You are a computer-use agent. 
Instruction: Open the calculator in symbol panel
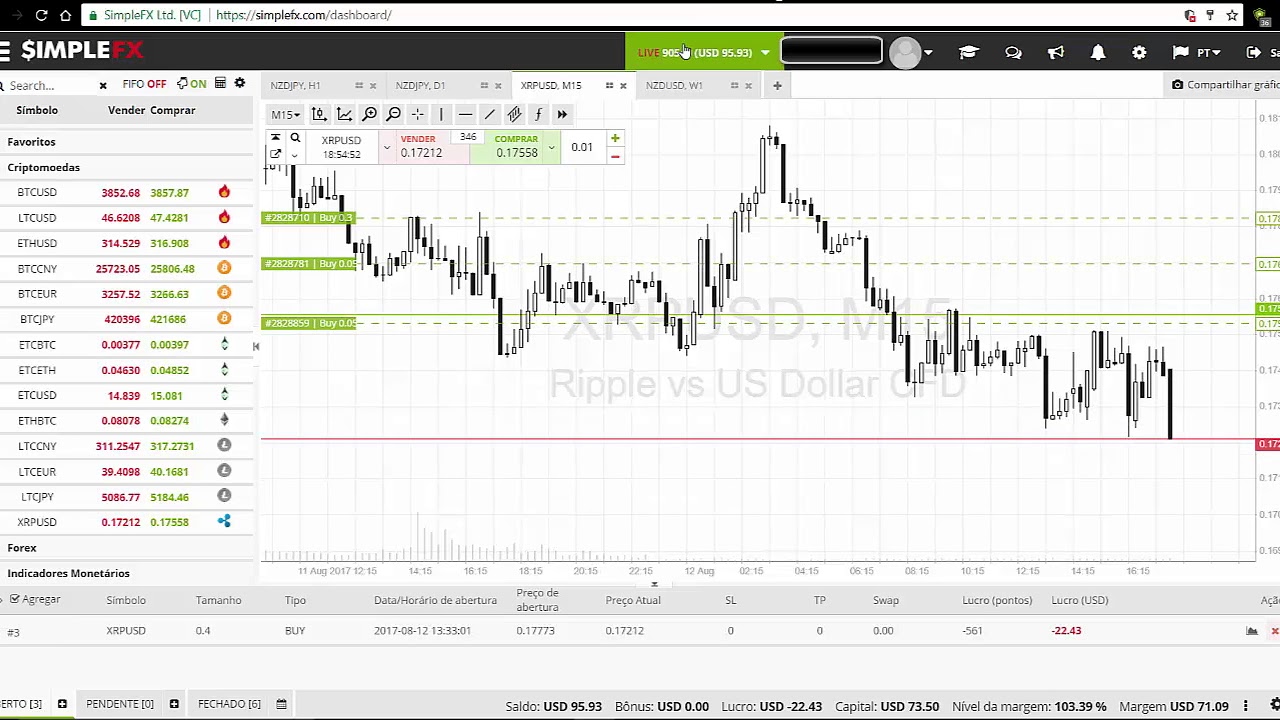(220, 84)
